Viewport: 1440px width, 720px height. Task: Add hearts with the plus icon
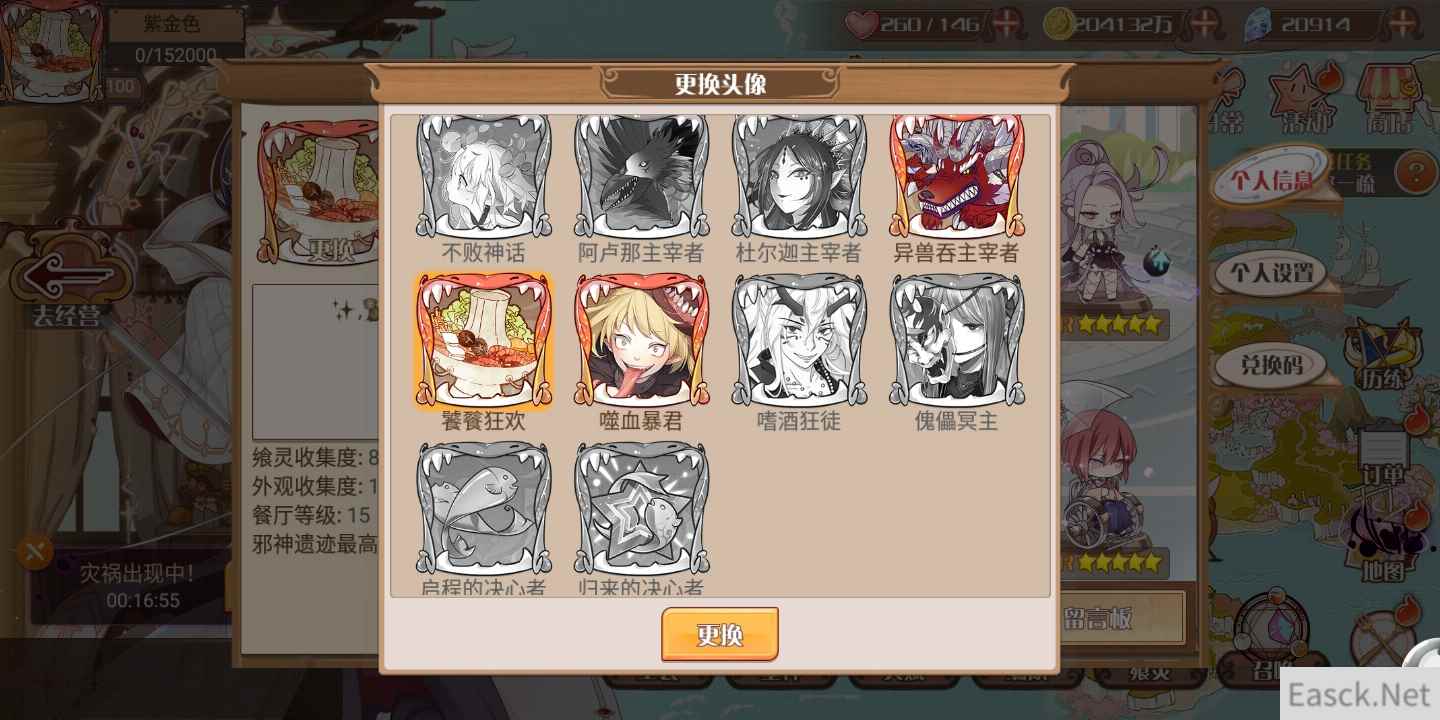(x=1007, y=24)
